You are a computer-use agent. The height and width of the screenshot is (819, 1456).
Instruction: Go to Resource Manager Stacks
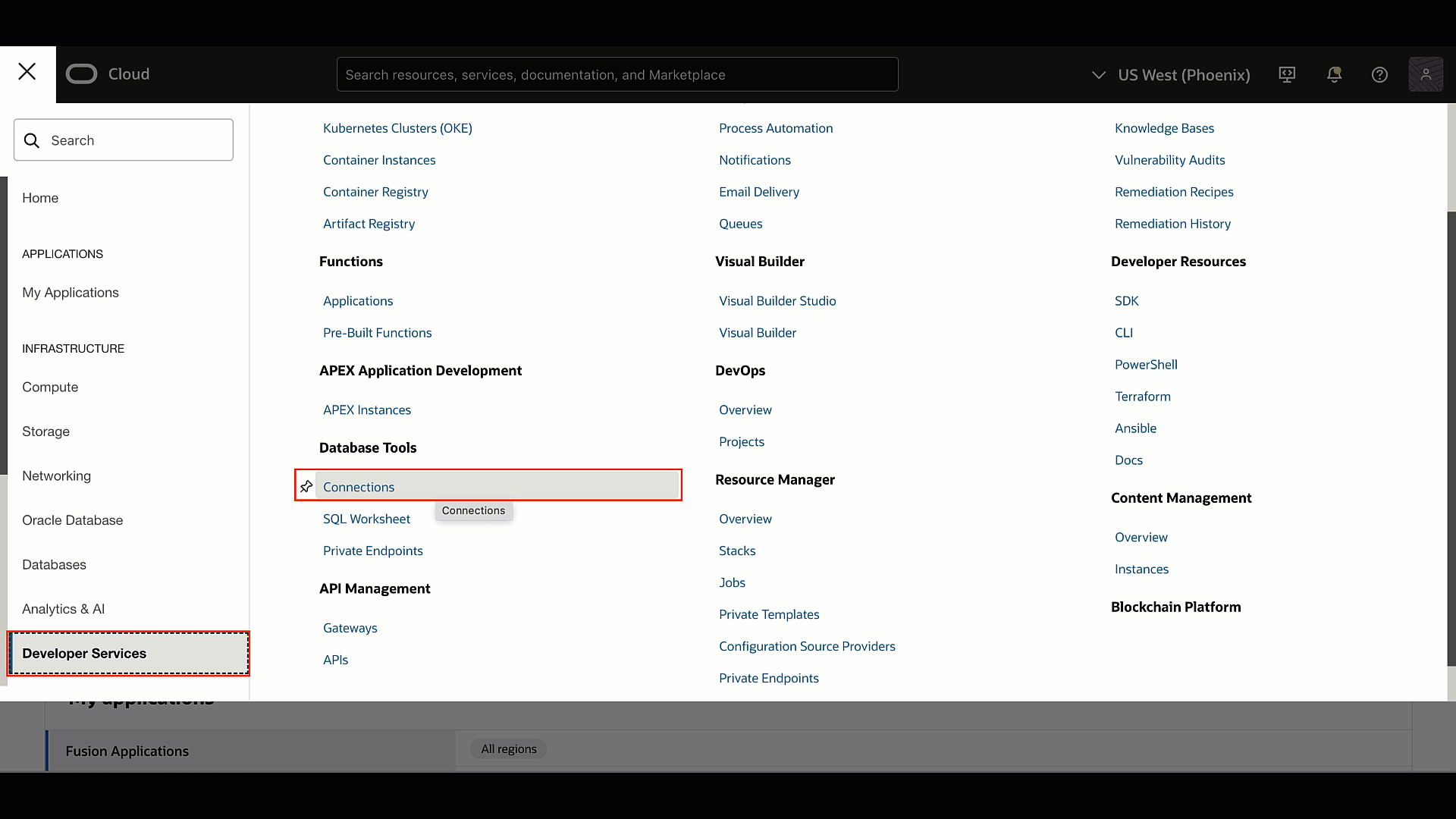(x=737, y=551)
